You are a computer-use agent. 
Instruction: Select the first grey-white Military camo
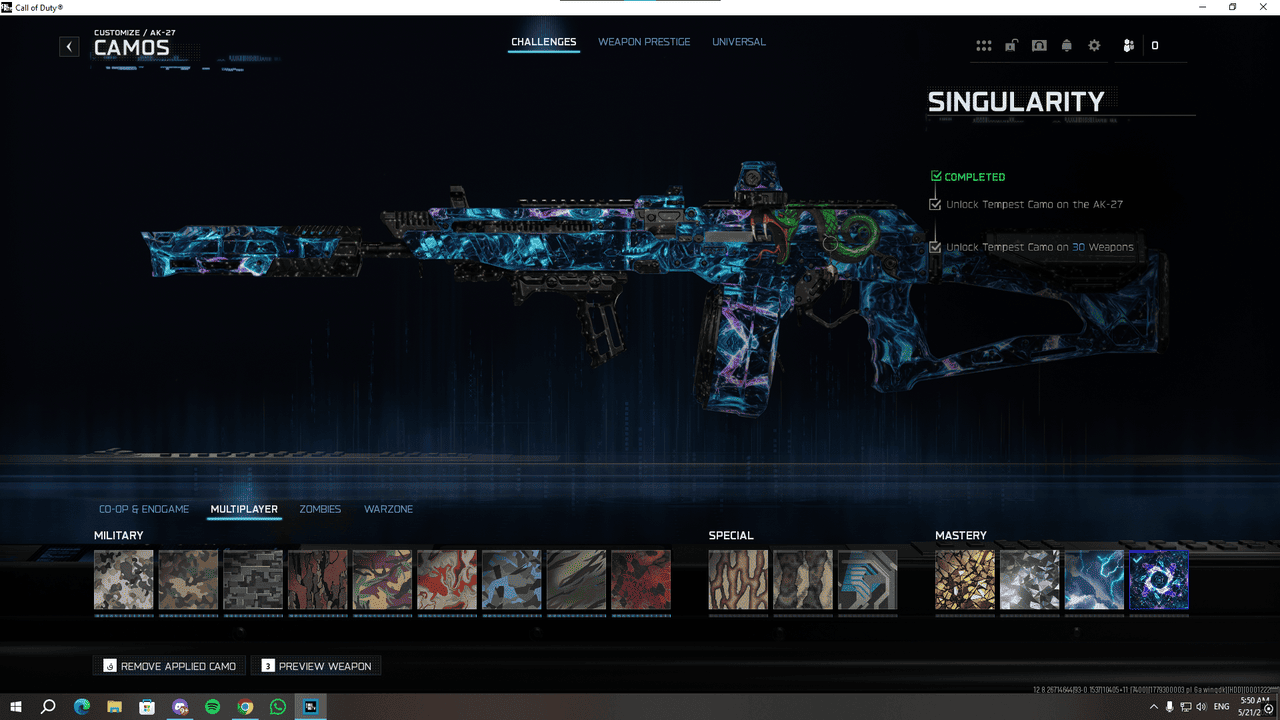124,580
